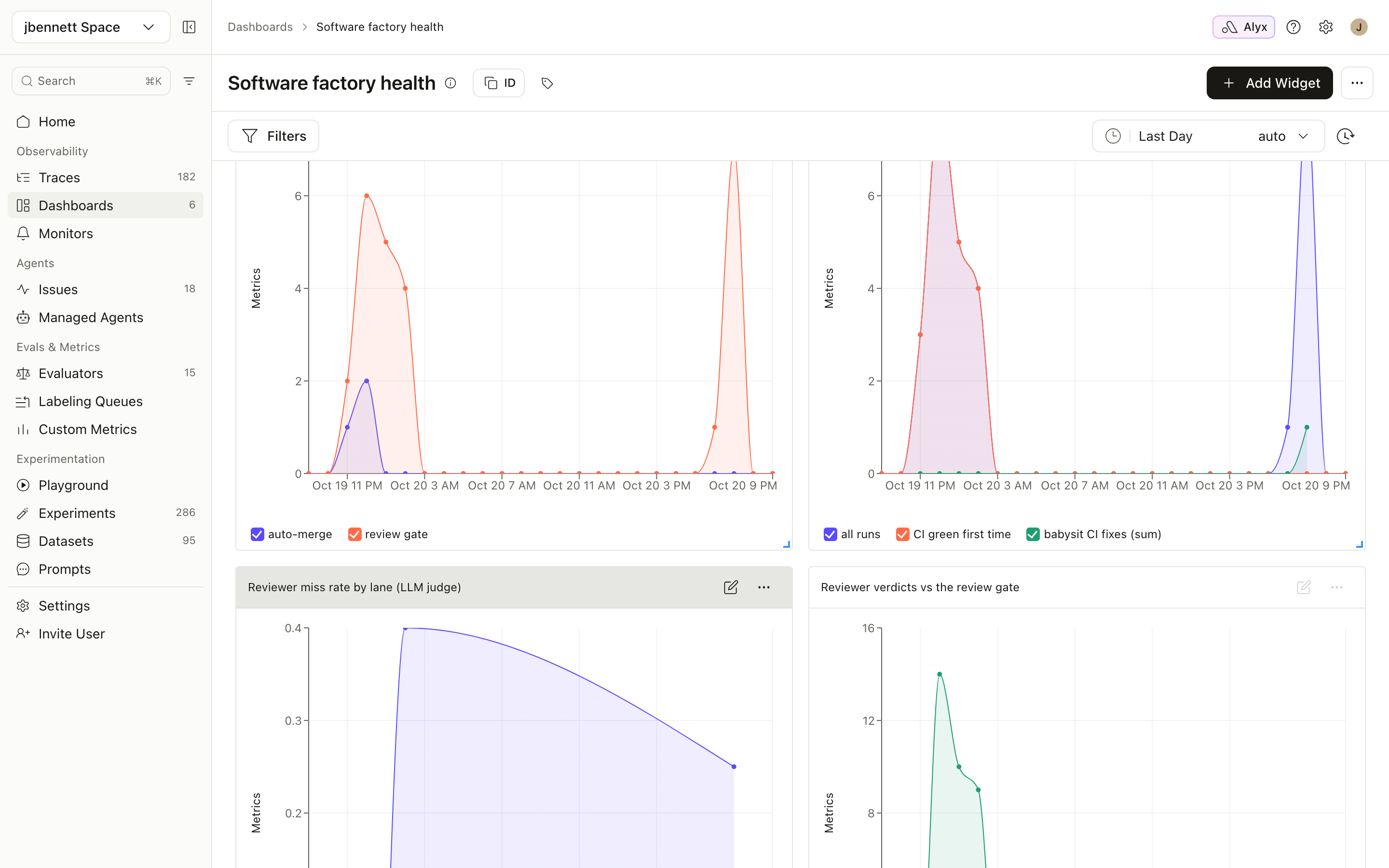Go to Custom Metrics

click(106, 429)
